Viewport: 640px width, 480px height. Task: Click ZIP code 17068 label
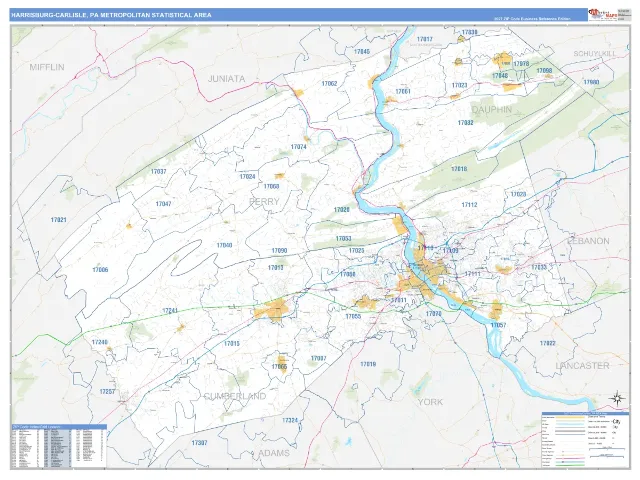[x=271, y=187]
